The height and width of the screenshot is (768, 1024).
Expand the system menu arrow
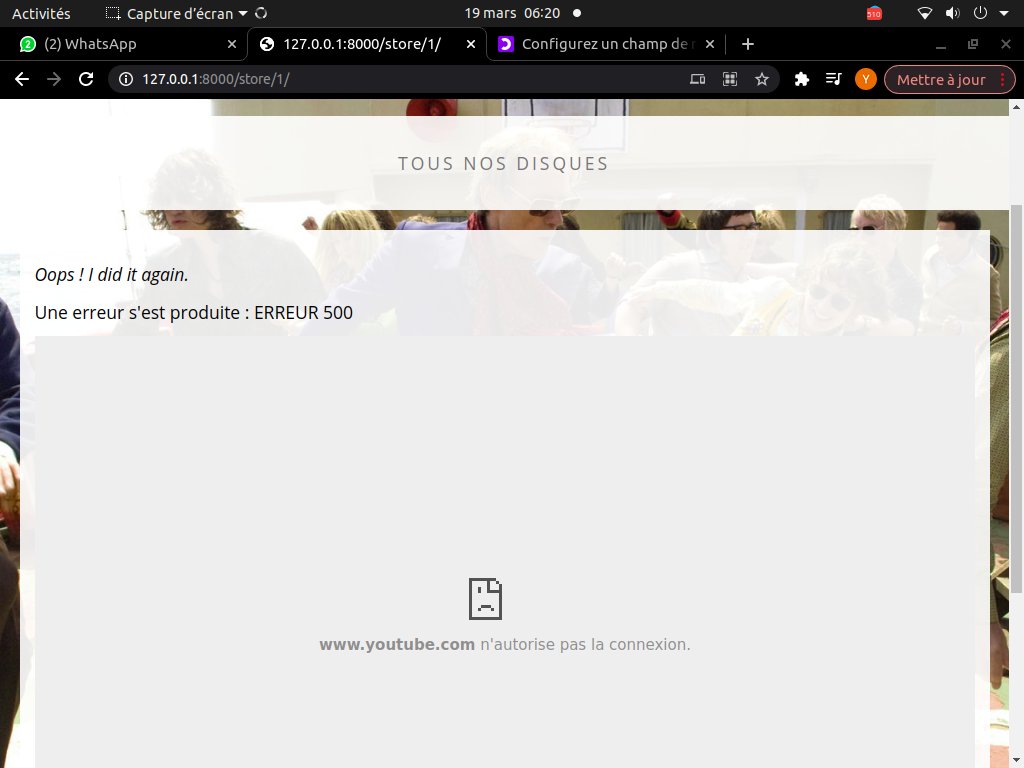(x=1004, y=13)
